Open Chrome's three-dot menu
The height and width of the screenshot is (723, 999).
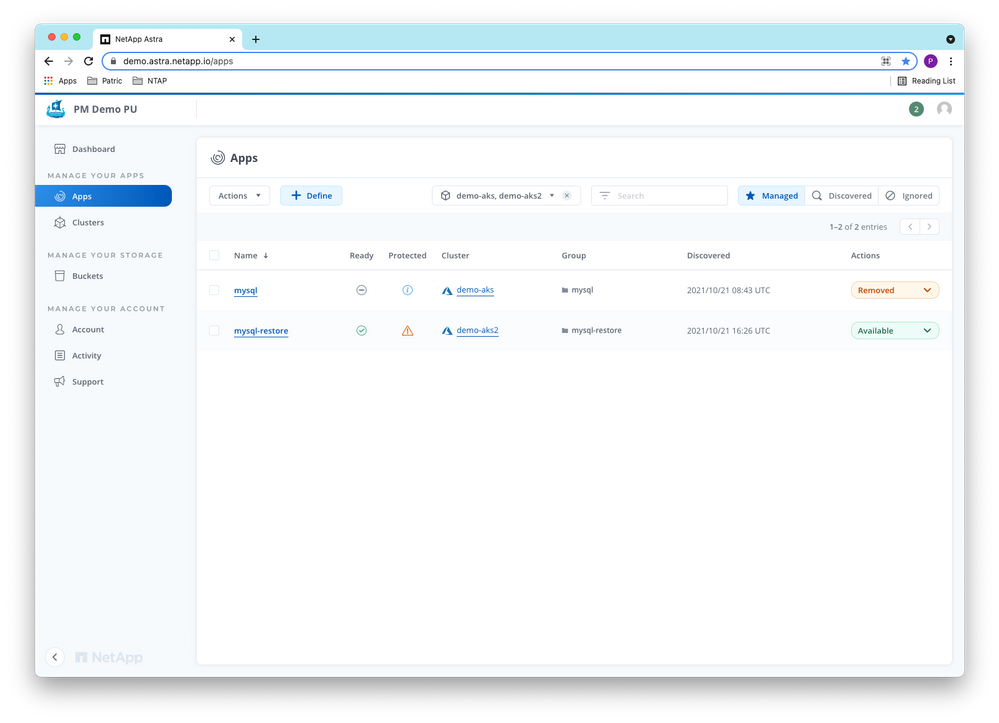click(x=951, y=61)
